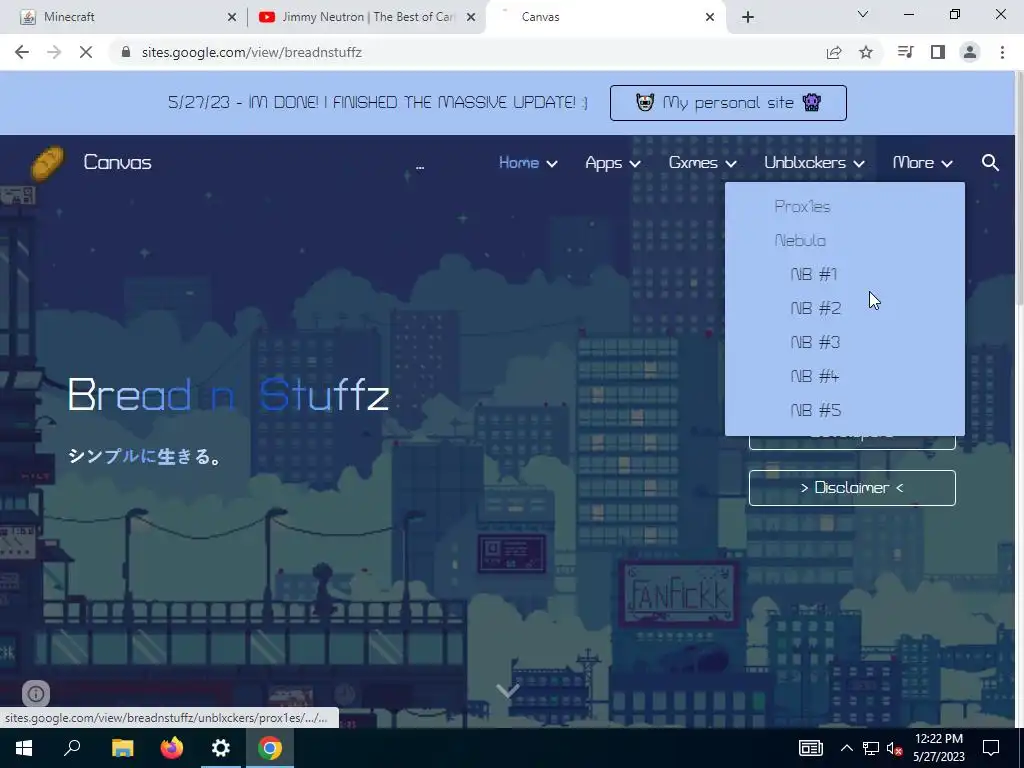Click the Unblxckers nav link
The image size is (1024, 768).
(x=805, y=163)
